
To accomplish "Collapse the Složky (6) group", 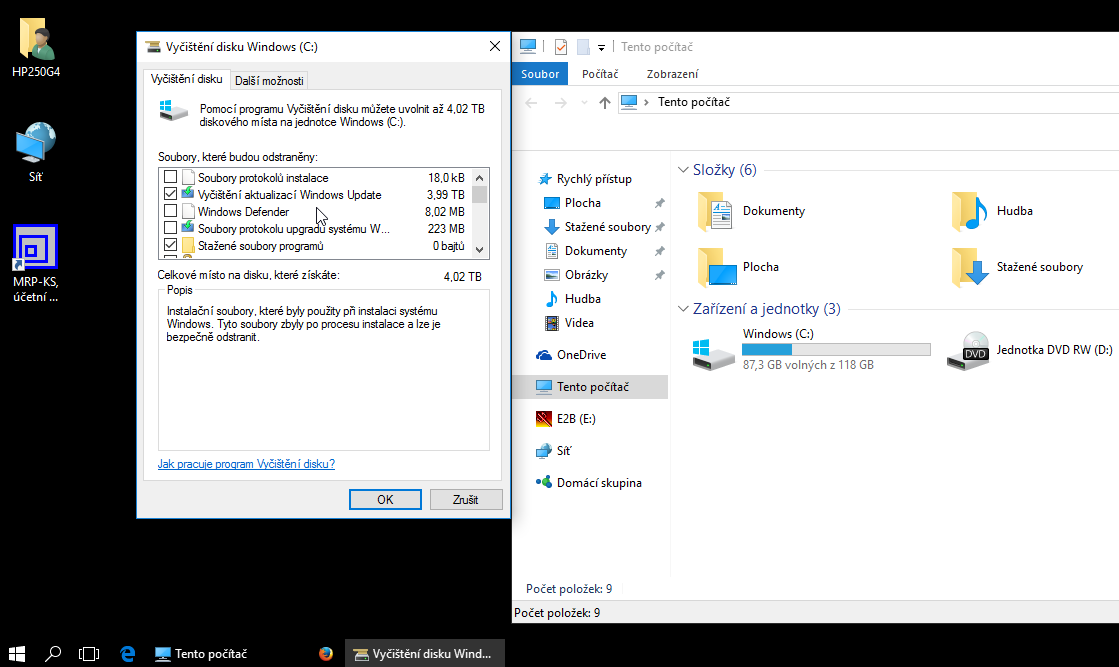I will point(683,170).
